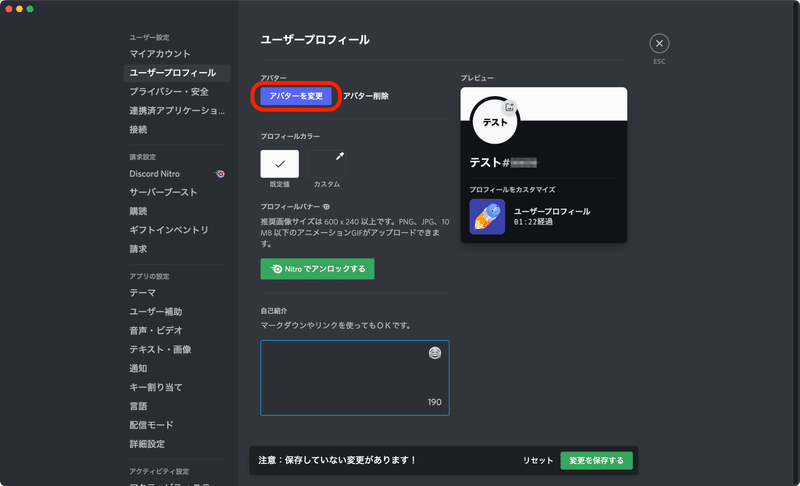
Task: Click the green macOS fullscreen button
Action: [x=30, y=9]
